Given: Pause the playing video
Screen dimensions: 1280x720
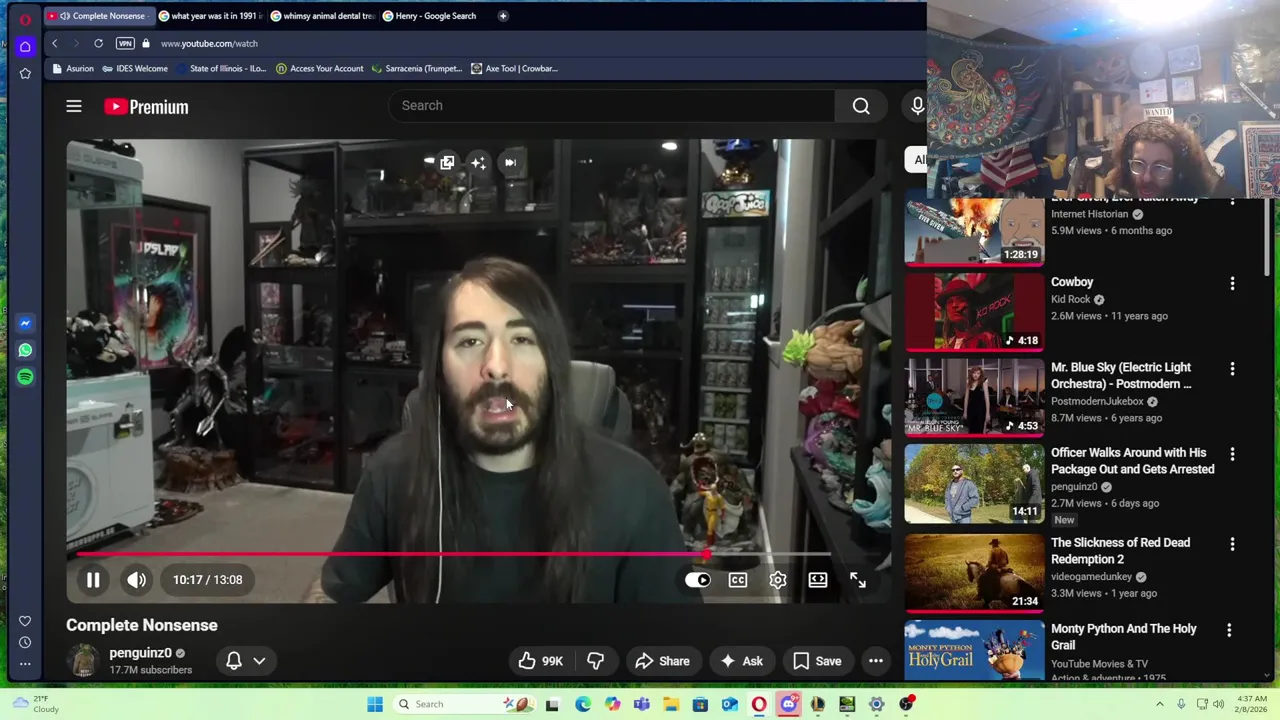Looking at the screenshot, I should coord(92,580).
